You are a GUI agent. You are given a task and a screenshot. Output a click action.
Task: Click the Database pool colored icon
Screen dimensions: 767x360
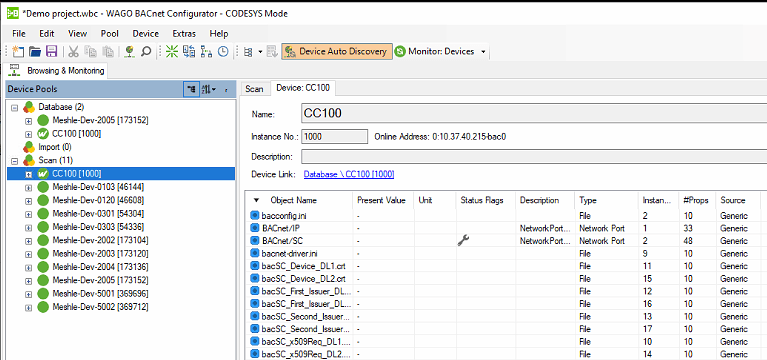pyautogui.click(x=29, y=107)
